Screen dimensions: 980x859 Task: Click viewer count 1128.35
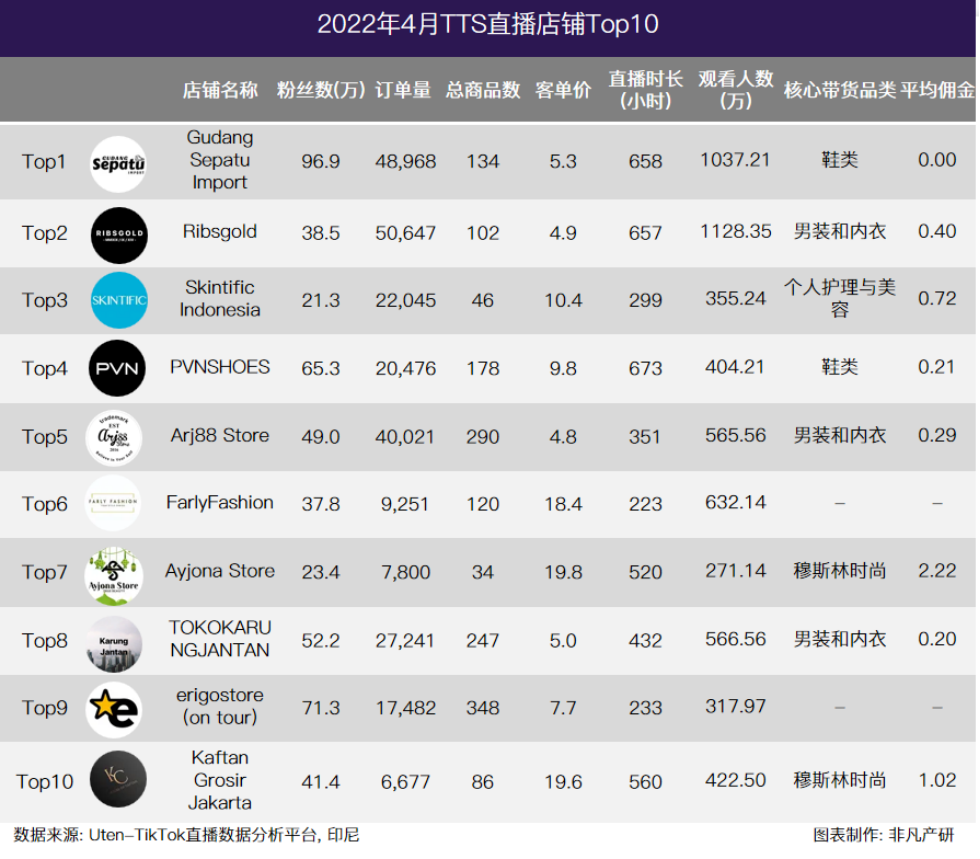click(736, 231)
